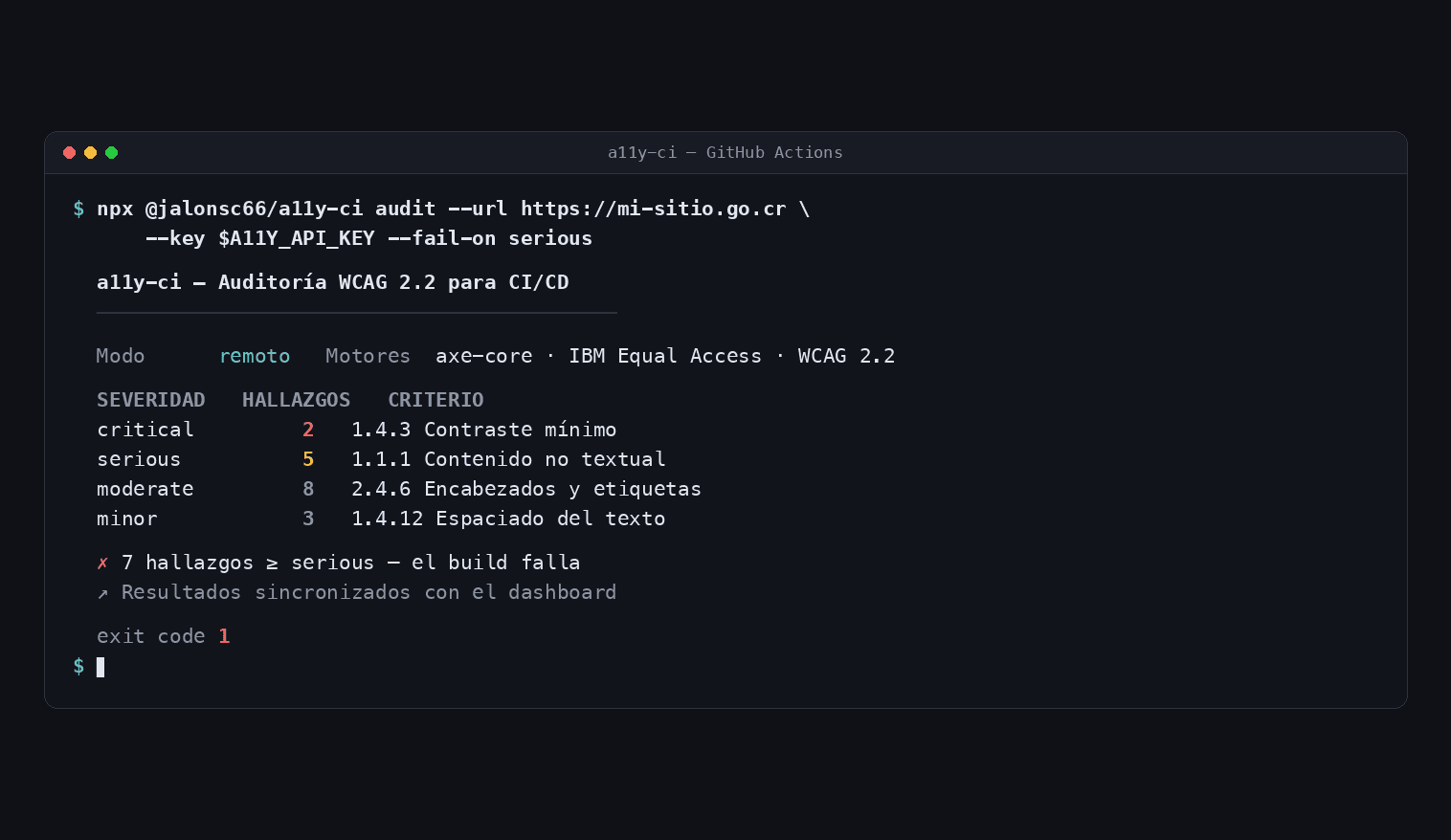Click the 'remoto' mode value
This screenshot has height=840, width=1451.
pos(255,356)
